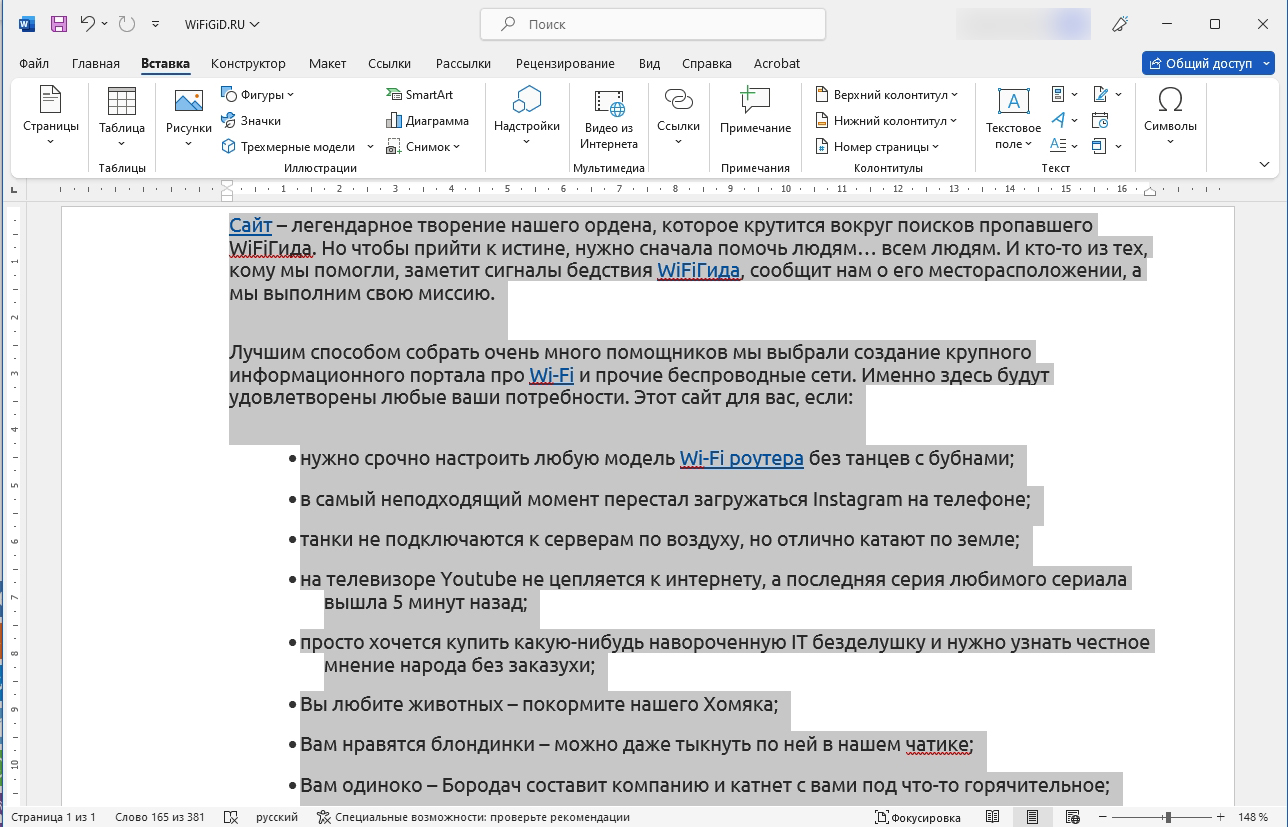This screenshot has width=1288, height=827.
Task: Click the language indicator русский
Action: point(277,817)
